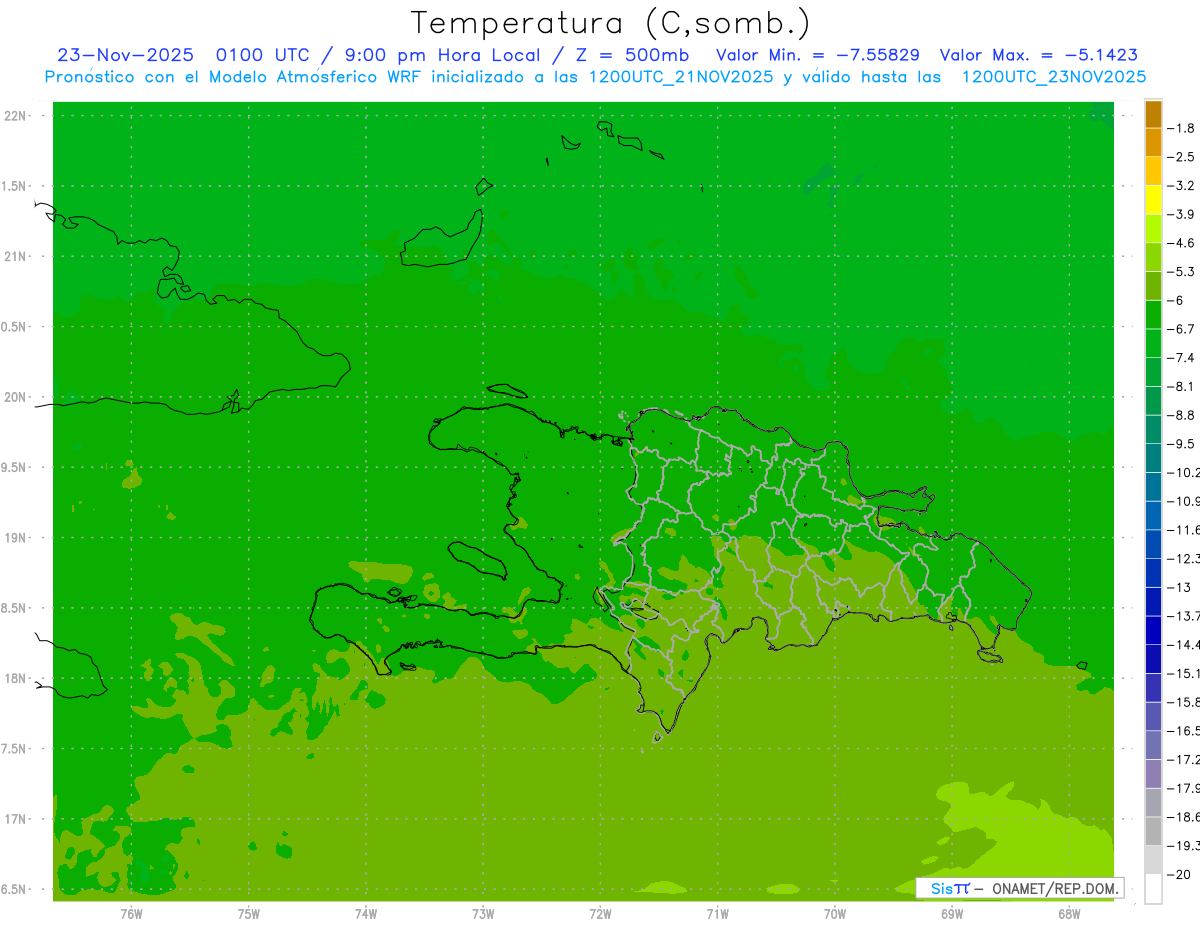Pick the orange swatch at the colorbar top
Viewport: 1200px width, 927px height.
point(1153,114)
